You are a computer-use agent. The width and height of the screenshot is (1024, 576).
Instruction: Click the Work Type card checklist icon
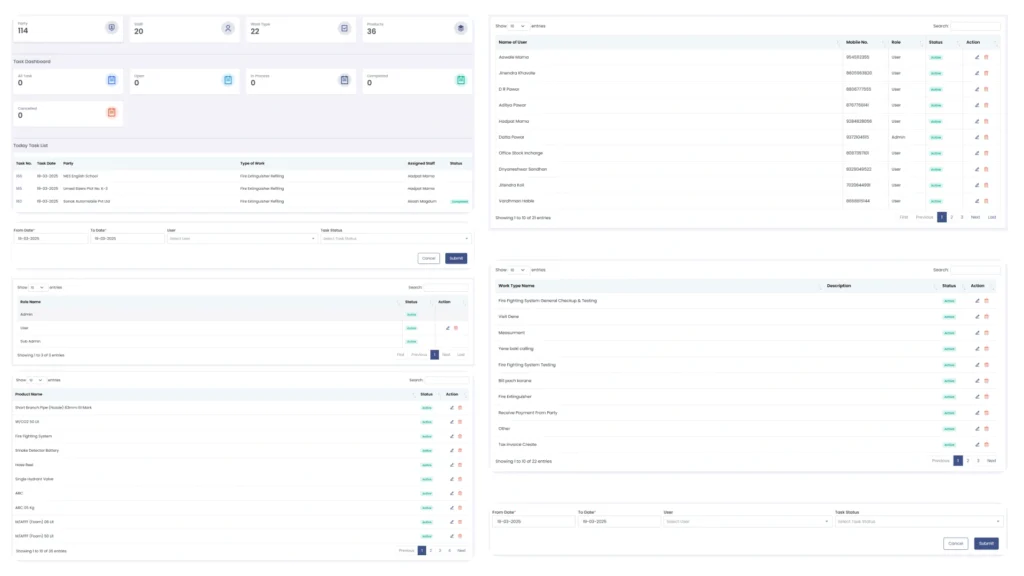tap(344, 28)
